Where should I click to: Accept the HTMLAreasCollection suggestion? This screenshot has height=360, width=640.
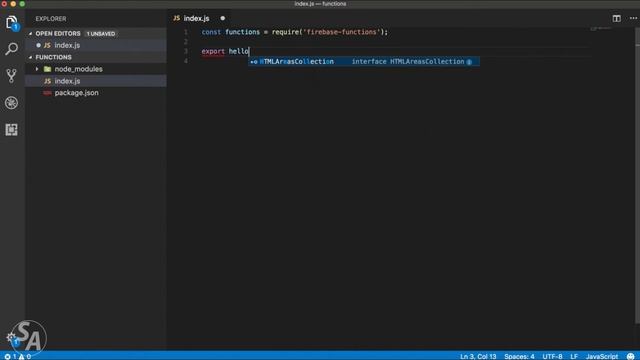click(x=364, y=62)
